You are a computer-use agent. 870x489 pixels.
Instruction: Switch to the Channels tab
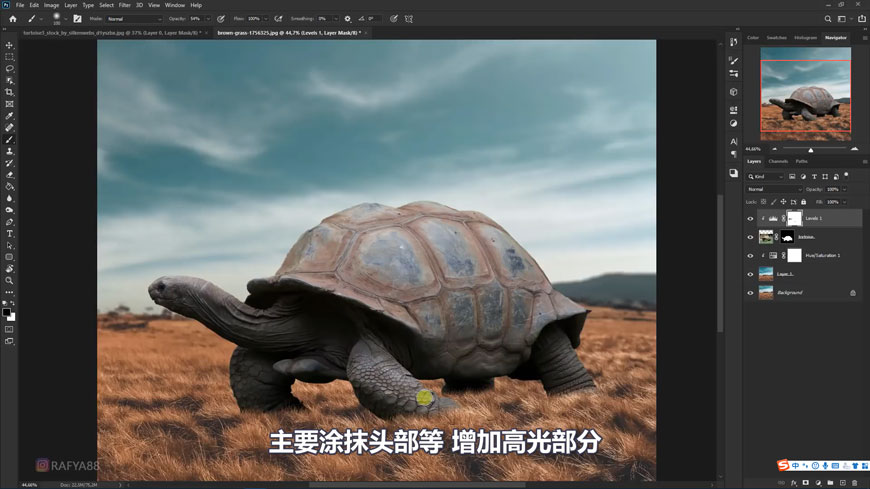click(x=778, y=161)
